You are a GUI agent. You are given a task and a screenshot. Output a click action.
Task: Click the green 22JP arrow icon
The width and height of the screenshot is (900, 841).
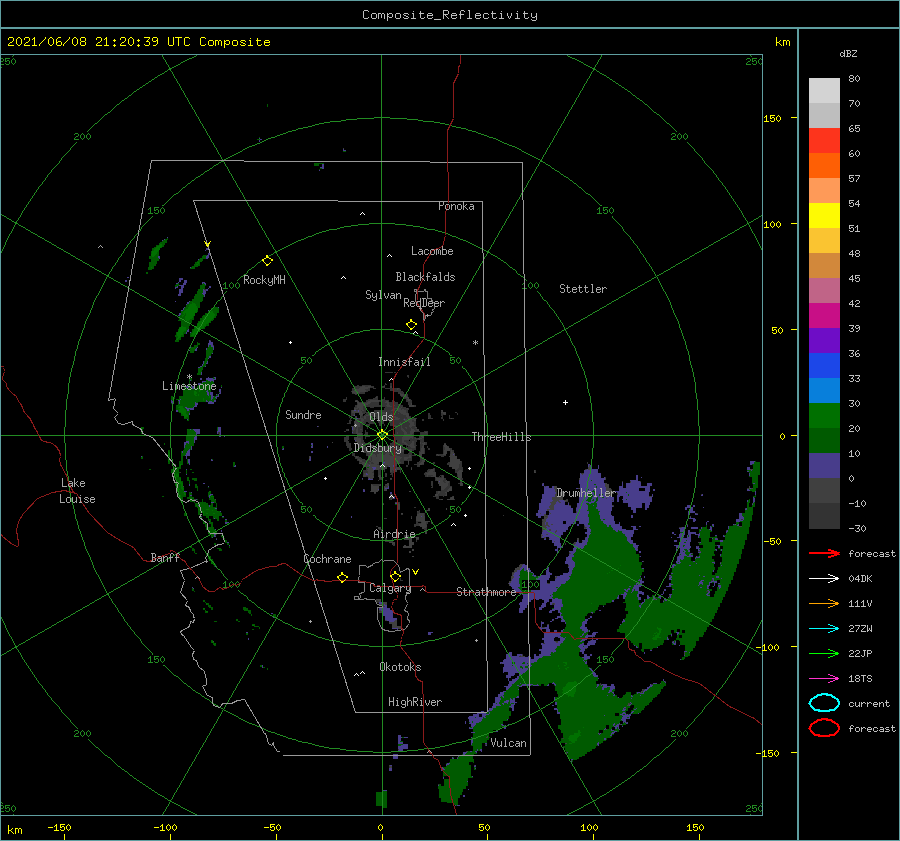click(824, 653)
